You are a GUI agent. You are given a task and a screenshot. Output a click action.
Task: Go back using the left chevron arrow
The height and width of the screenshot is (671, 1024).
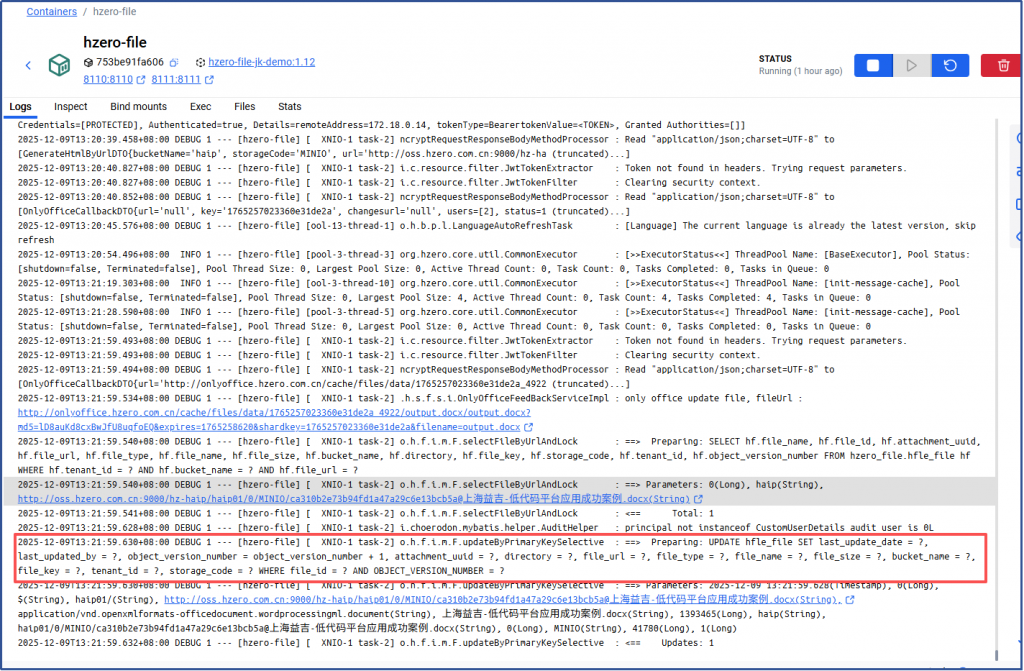28,65
